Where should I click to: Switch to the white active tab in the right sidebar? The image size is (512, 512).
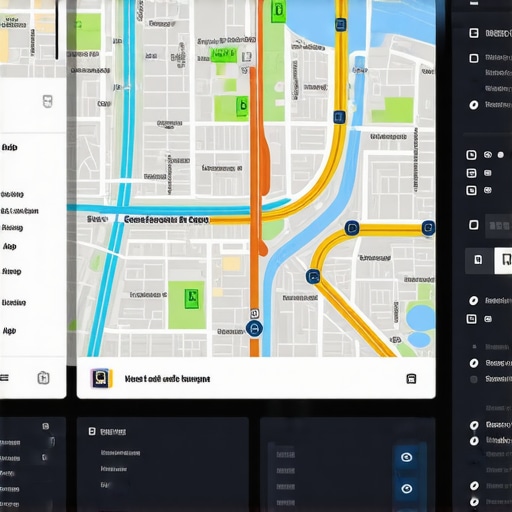[x=503, y=260]
